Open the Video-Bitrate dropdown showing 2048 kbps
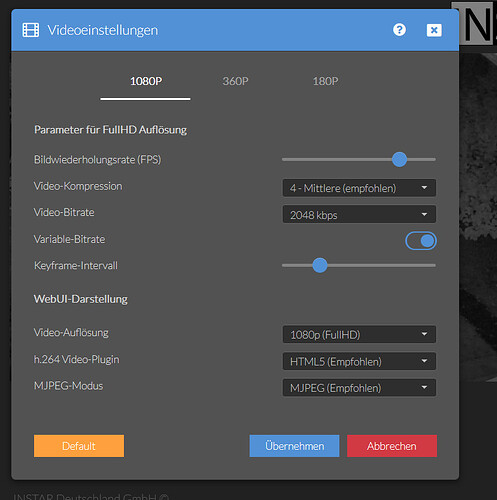The width and height of the screenshot is (497, 500). (359, 214)
